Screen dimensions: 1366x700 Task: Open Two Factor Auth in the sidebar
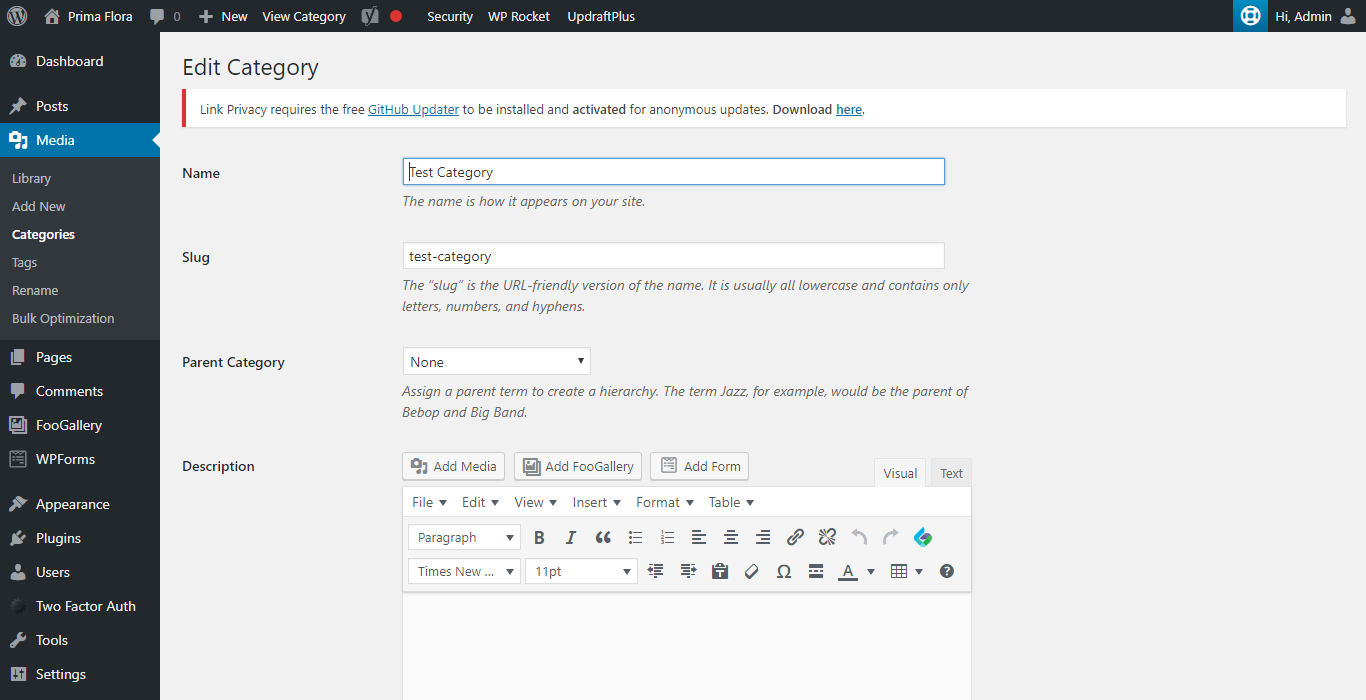pos(80,606)
